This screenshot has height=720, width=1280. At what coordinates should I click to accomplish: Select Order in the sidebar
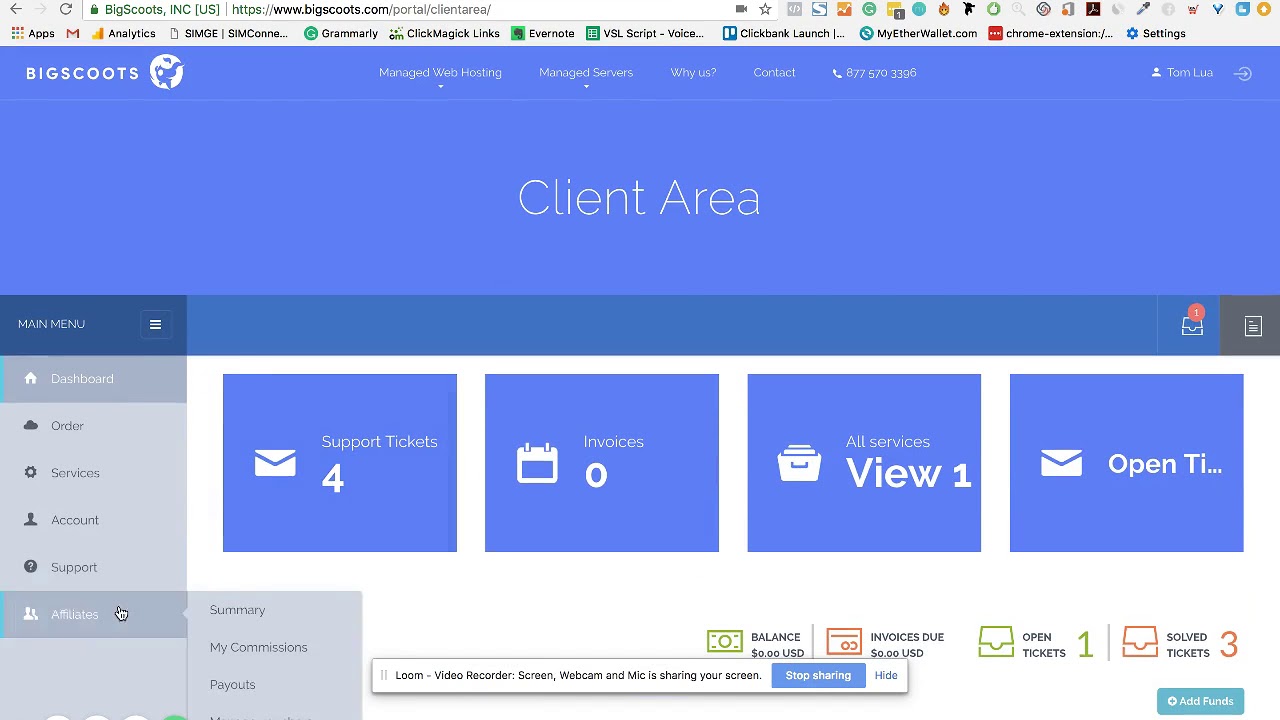93,426
